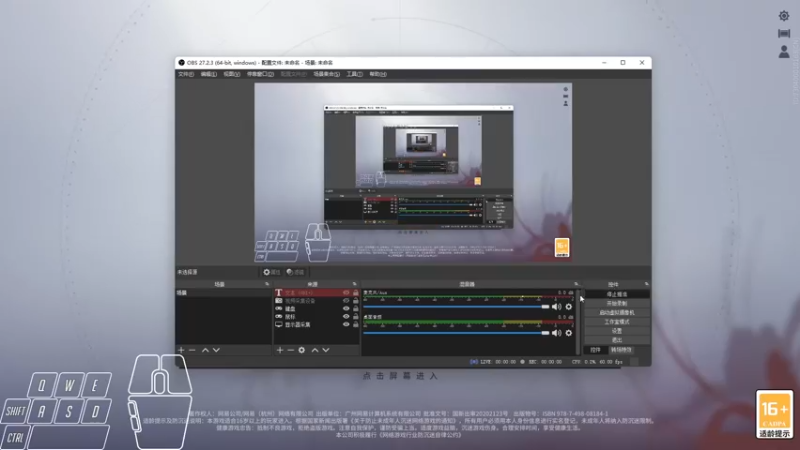Toggle visibility of the 键盘 source
This screenshot has height=450, width=800.
pyautogui.click(x=346, y=309)
